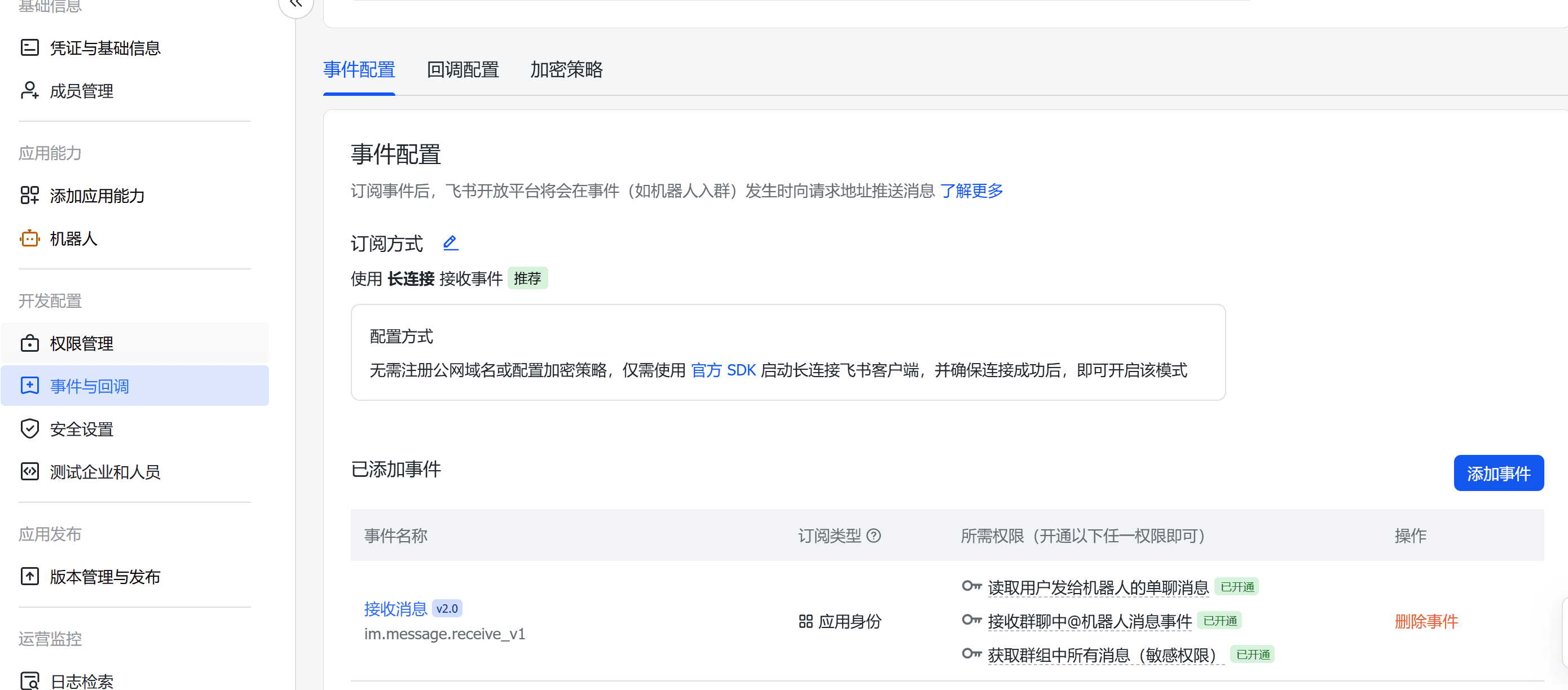Viewport: 1568px width, 690px height.
Task: Click the edit pencil icon beside 订阅方式
Action: coord(450,244)
